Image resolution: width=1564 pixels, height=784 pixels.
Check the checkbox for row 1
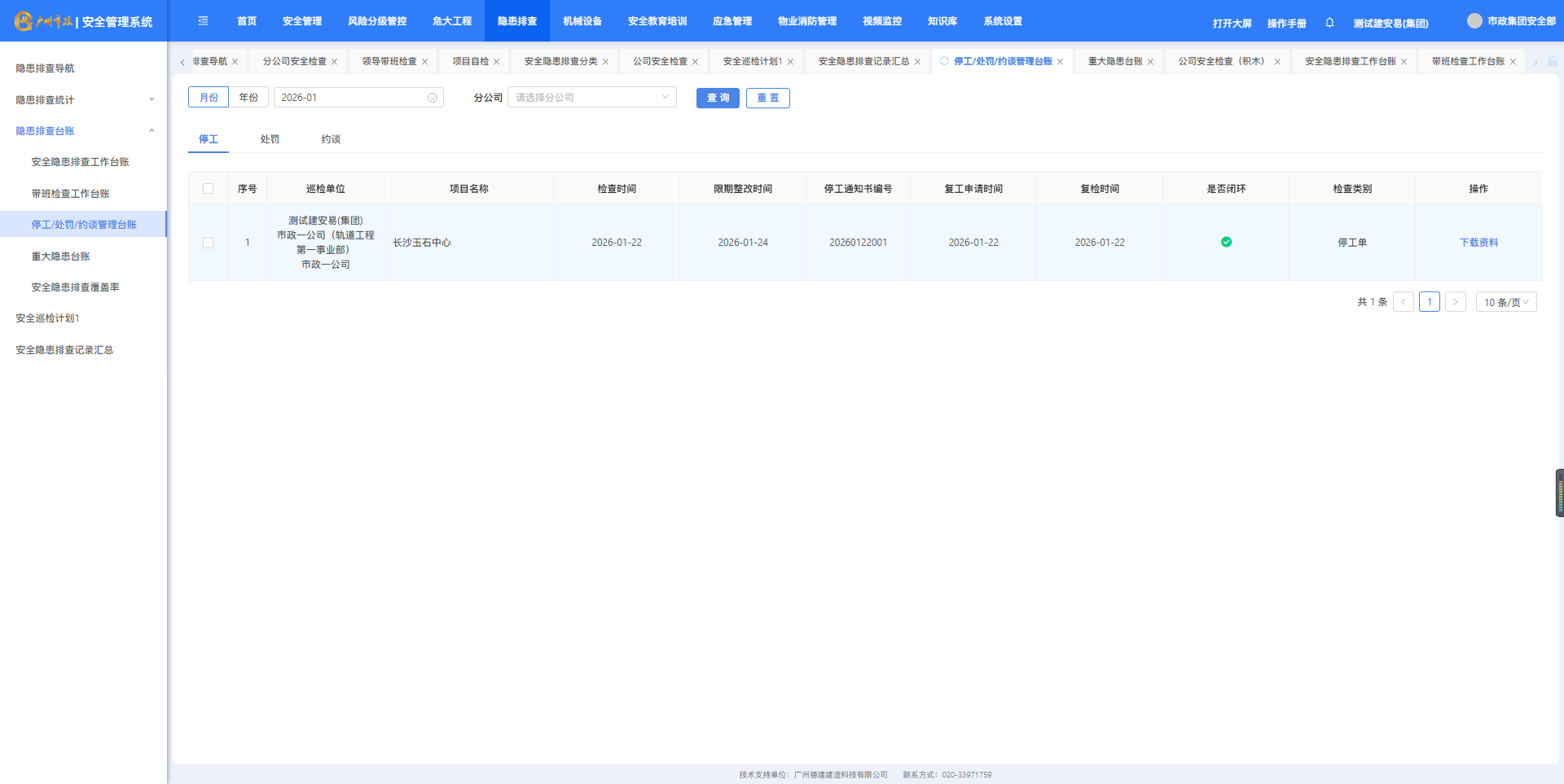point(208,243)
